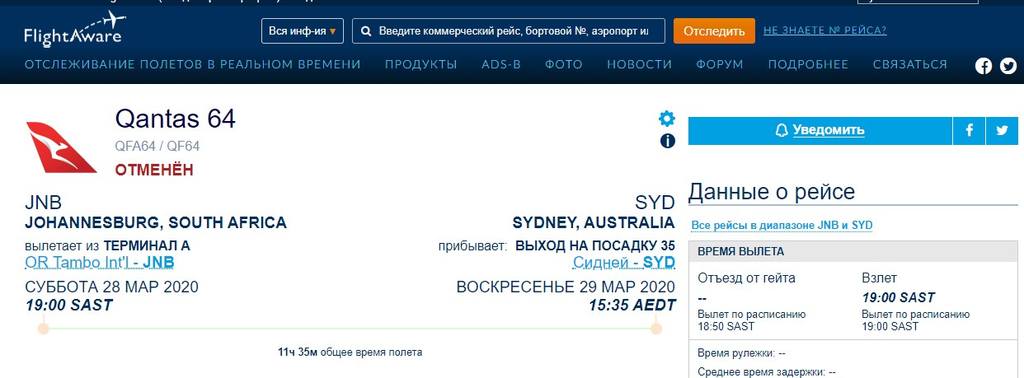Click '11ч 35м общее время полета' text
This screenshot has height=378, width=1024.
coord(350,353)
